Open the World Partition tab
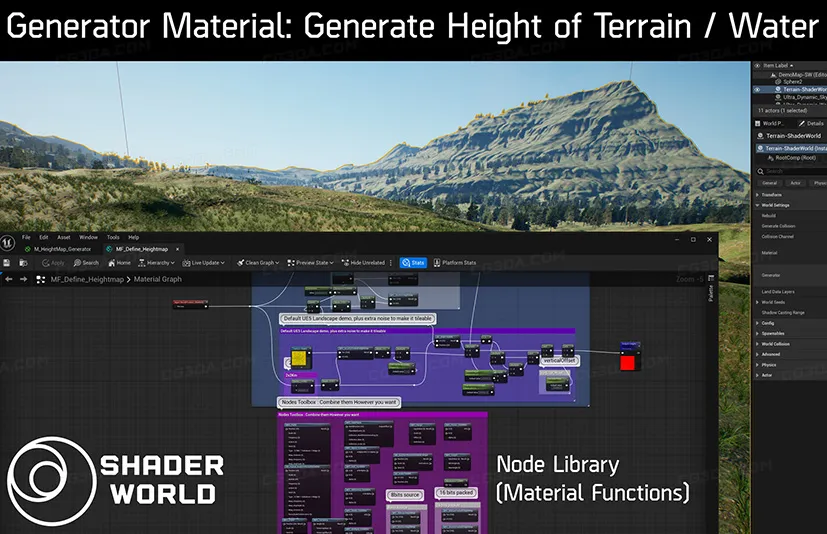 click(x=770, y=123)
